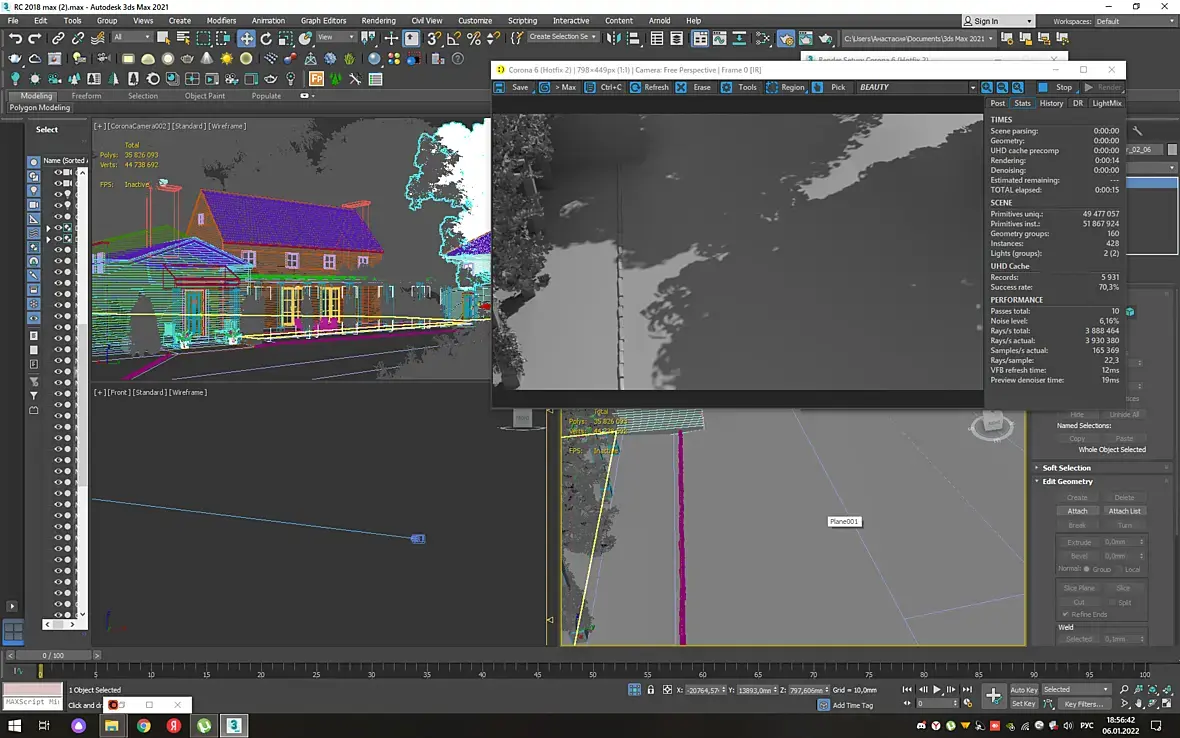The image size is (1180, 738).
Task: Switch to the LightMix tab
Action: [1106, 103]
